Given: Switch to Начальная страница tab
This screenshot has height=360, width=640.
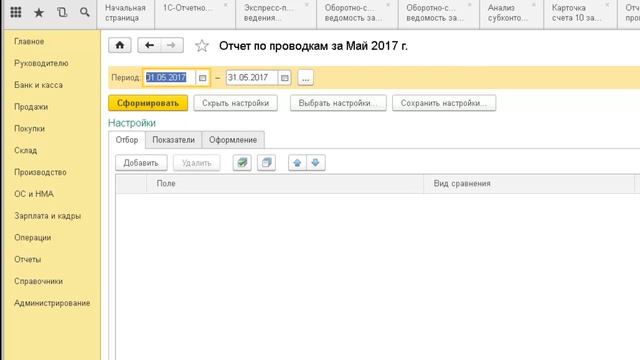Looking at the screenshot, I should click(x=125, y=13).
